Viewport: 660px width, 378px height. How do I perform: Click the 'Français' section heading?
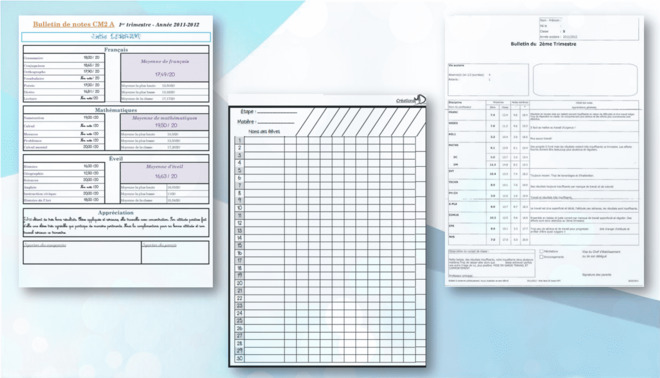116,49
